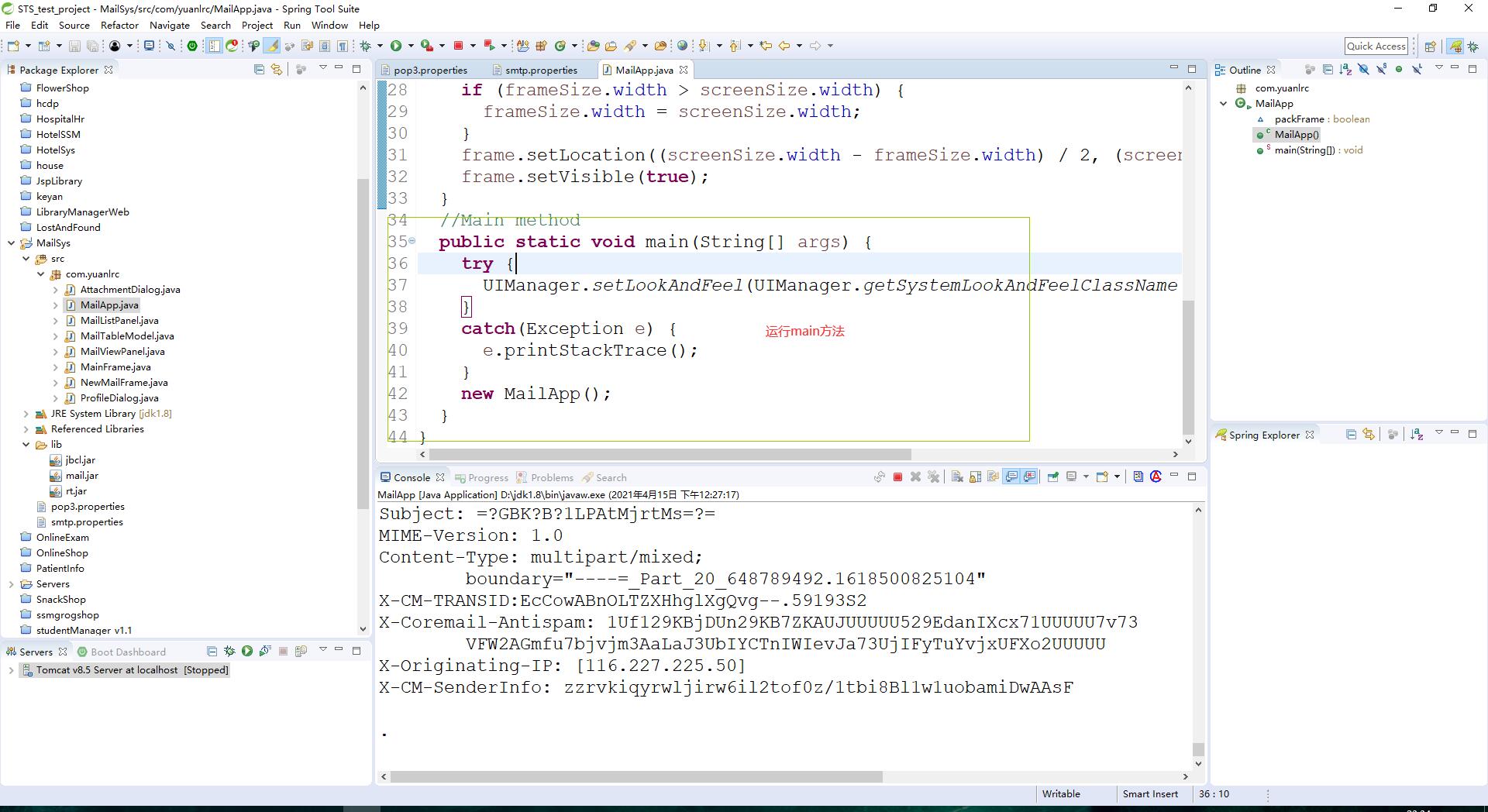Click the Quick Access search box
Screen dimensions: 1488x812
(x=1376, y=46)
